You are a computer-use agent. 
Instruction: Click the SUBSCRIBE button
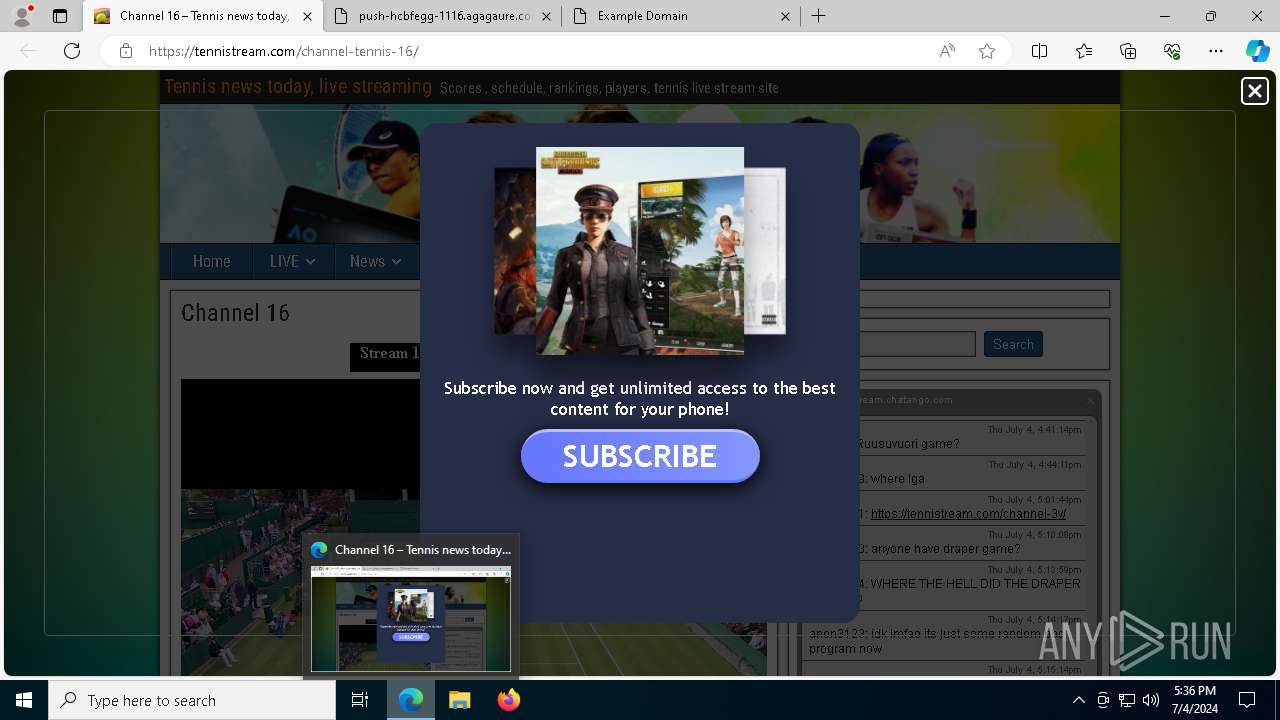pos(640,456)
